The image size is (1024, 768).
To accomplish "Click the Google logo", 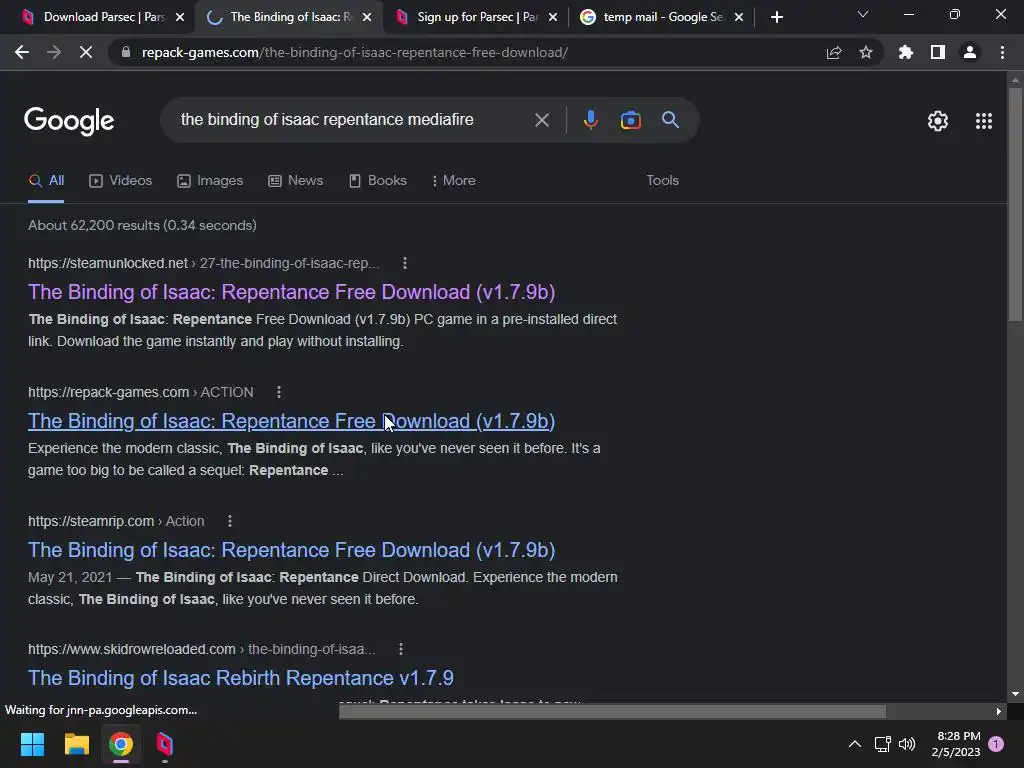I will click(69, 121).
